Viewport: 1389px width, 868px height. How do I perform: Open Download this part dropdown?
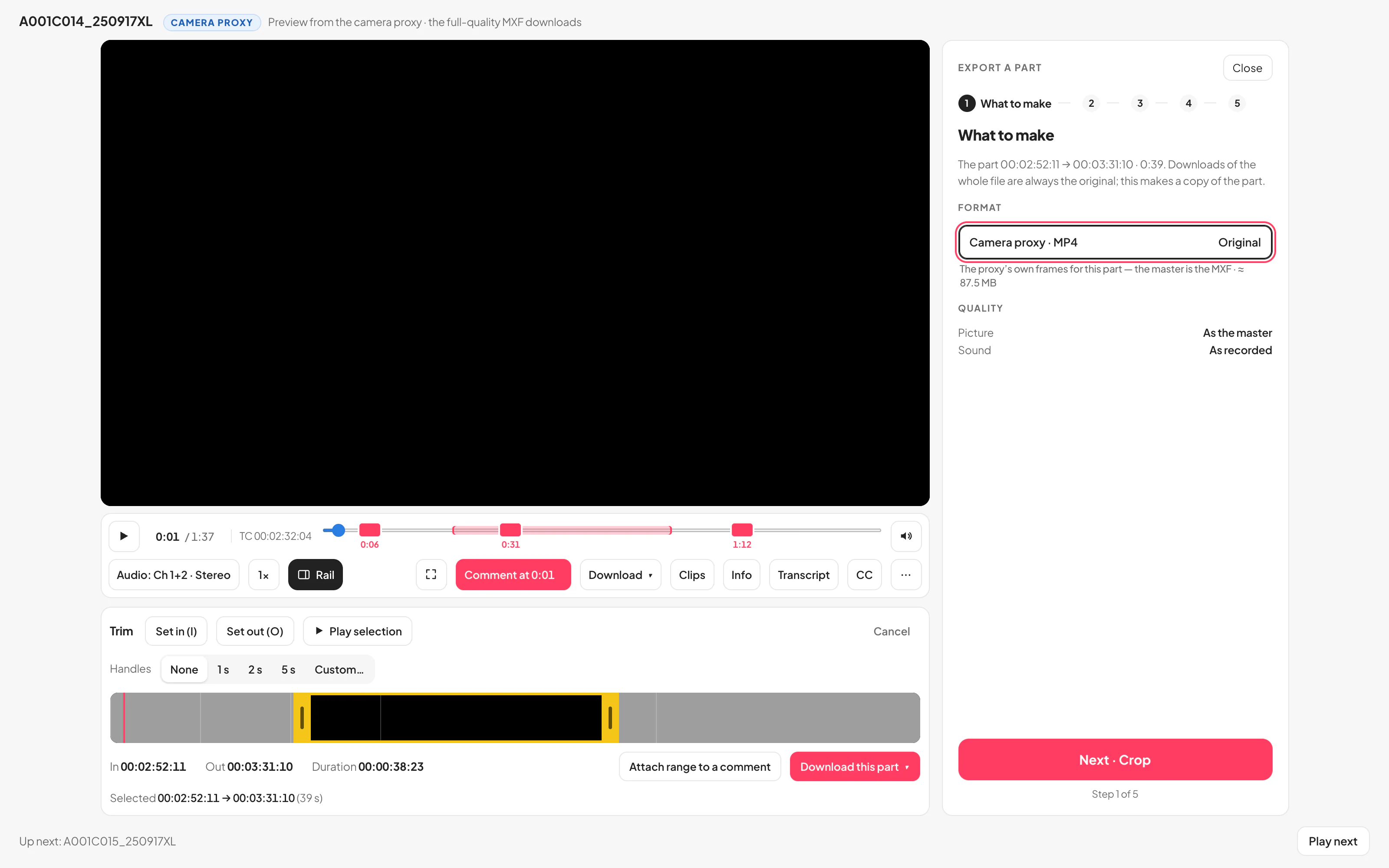click(855, 766)
